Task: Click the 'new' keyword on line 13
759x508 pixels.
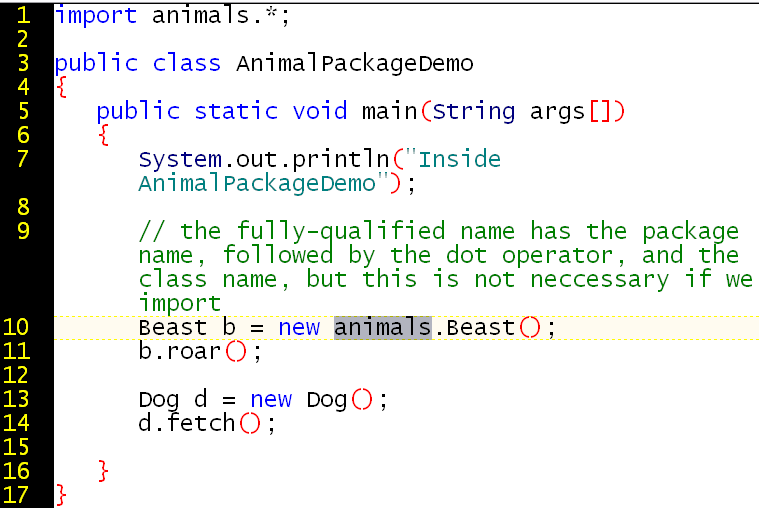Action: 271,400
